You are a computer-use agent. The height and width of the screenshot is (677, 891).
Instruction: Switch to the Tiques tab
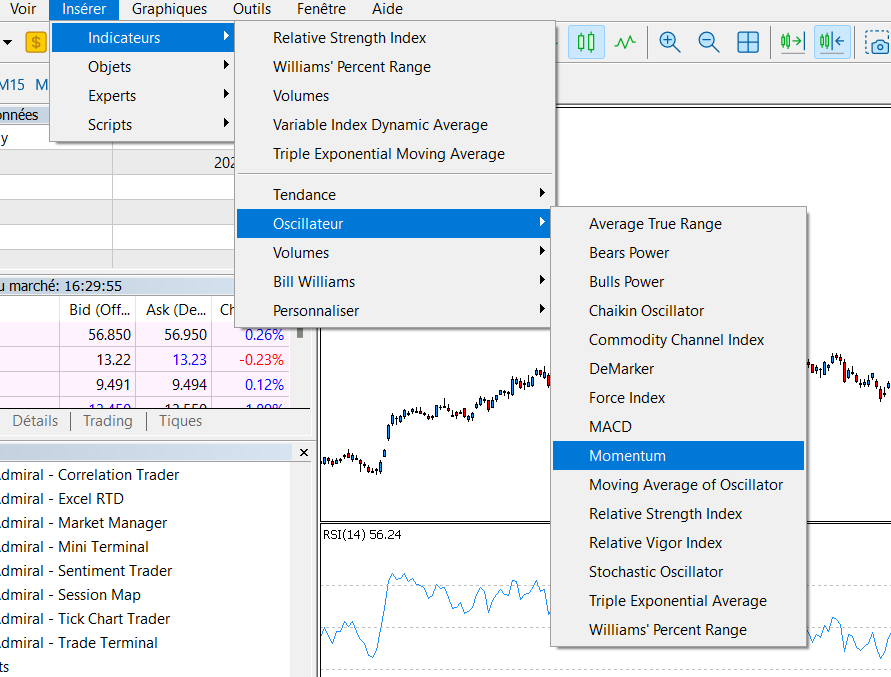point(180,421)
